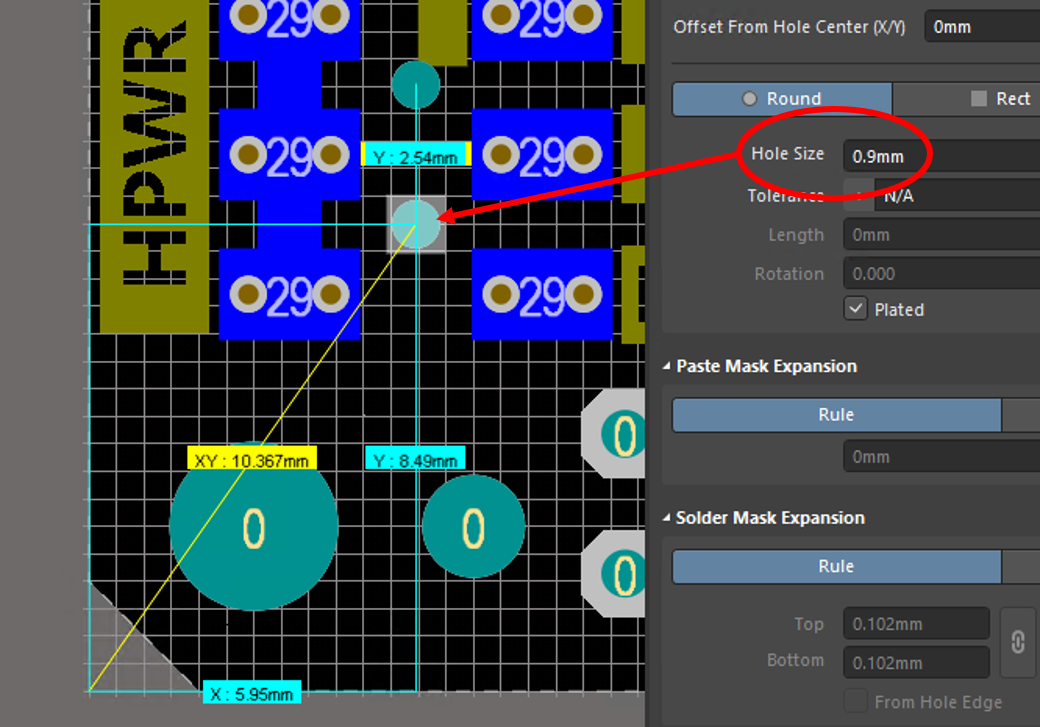Click the Hole Size input field
Viewport: 1040px width, 727px height.
(x=941, y=156)
